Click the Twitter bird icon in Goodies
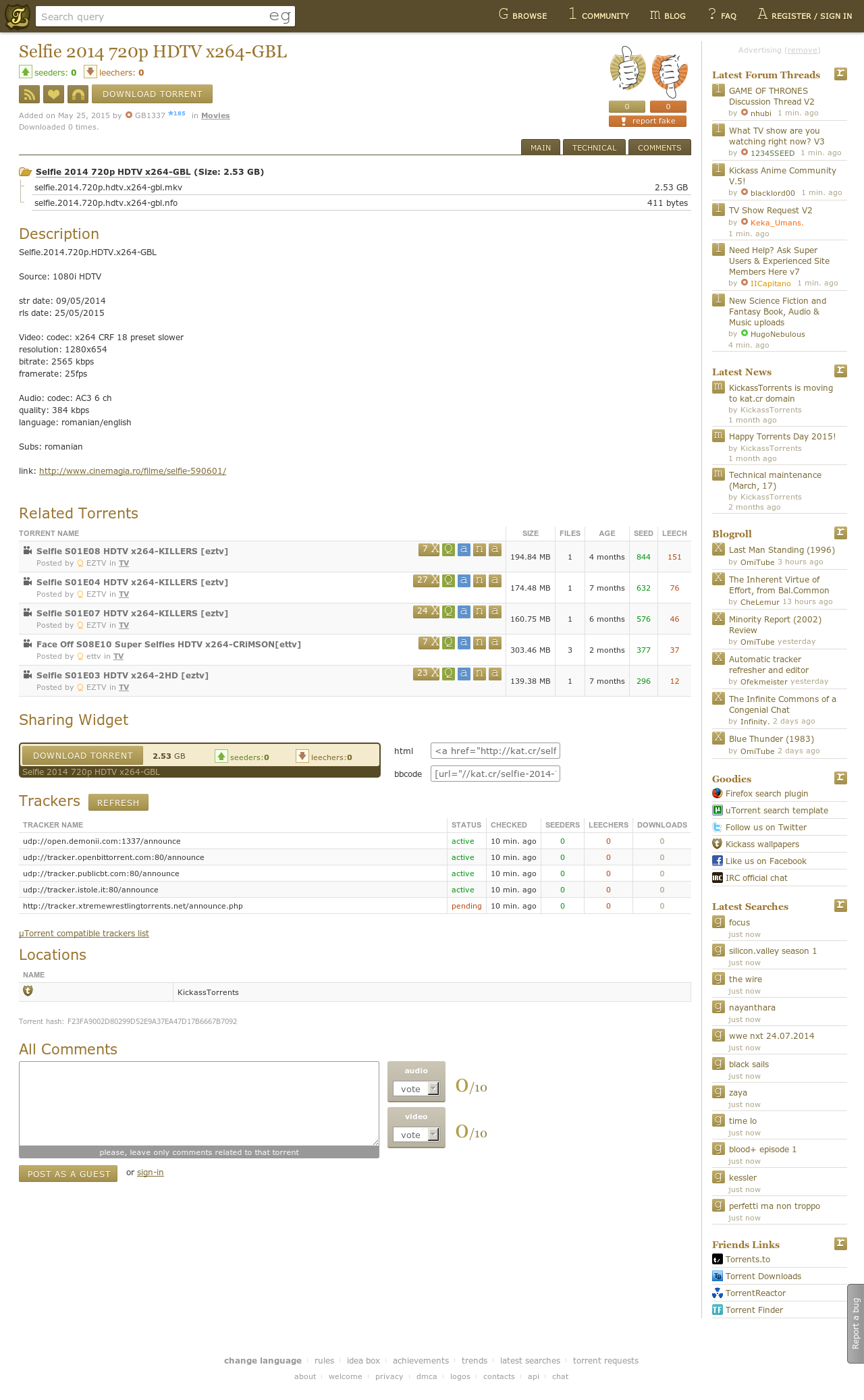 718,828
